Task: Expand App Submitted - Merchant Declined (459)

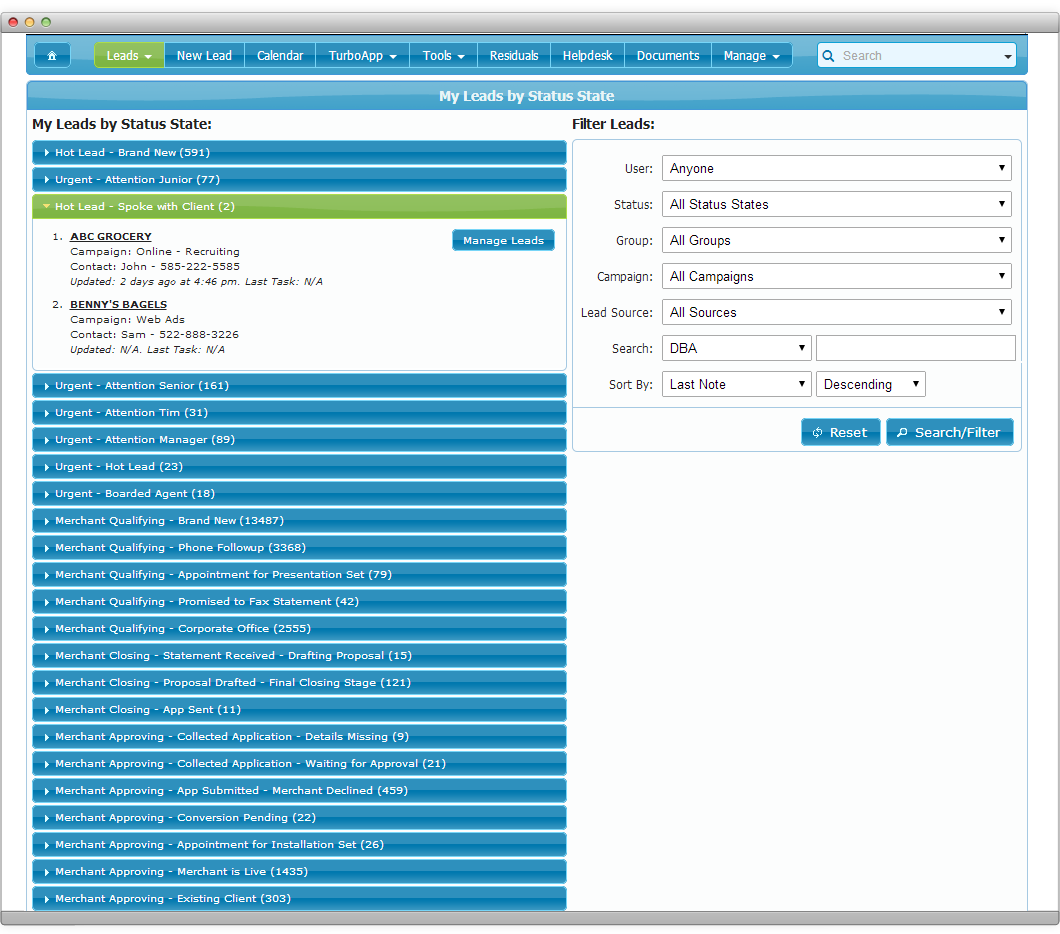Action: click(x=299, y=791)
